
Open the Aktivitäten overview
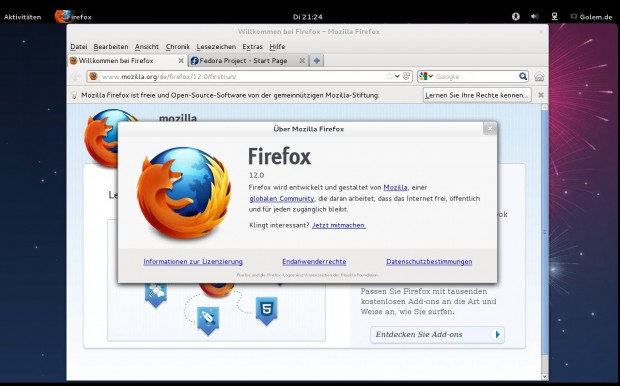[x=23, y=17]
